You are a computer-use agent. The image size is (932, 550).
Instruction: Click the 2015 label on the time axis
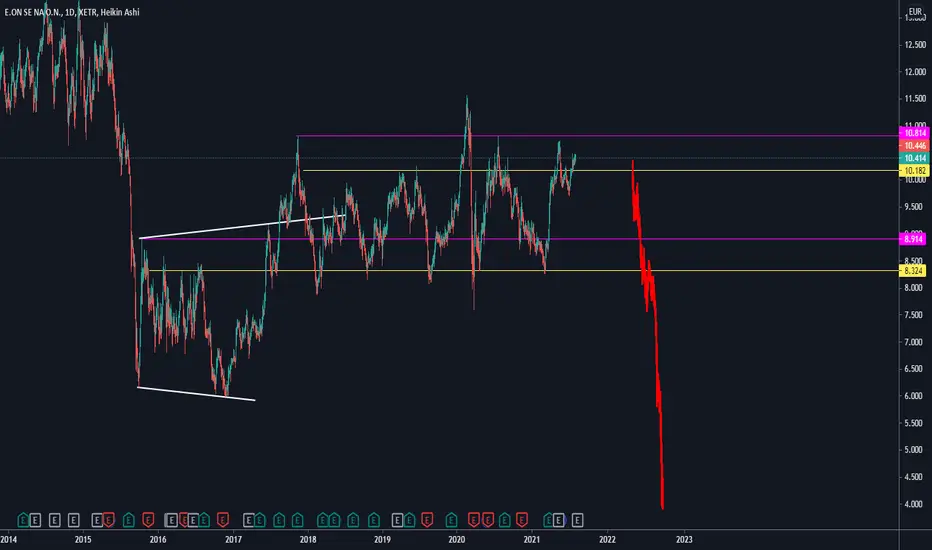83,540
